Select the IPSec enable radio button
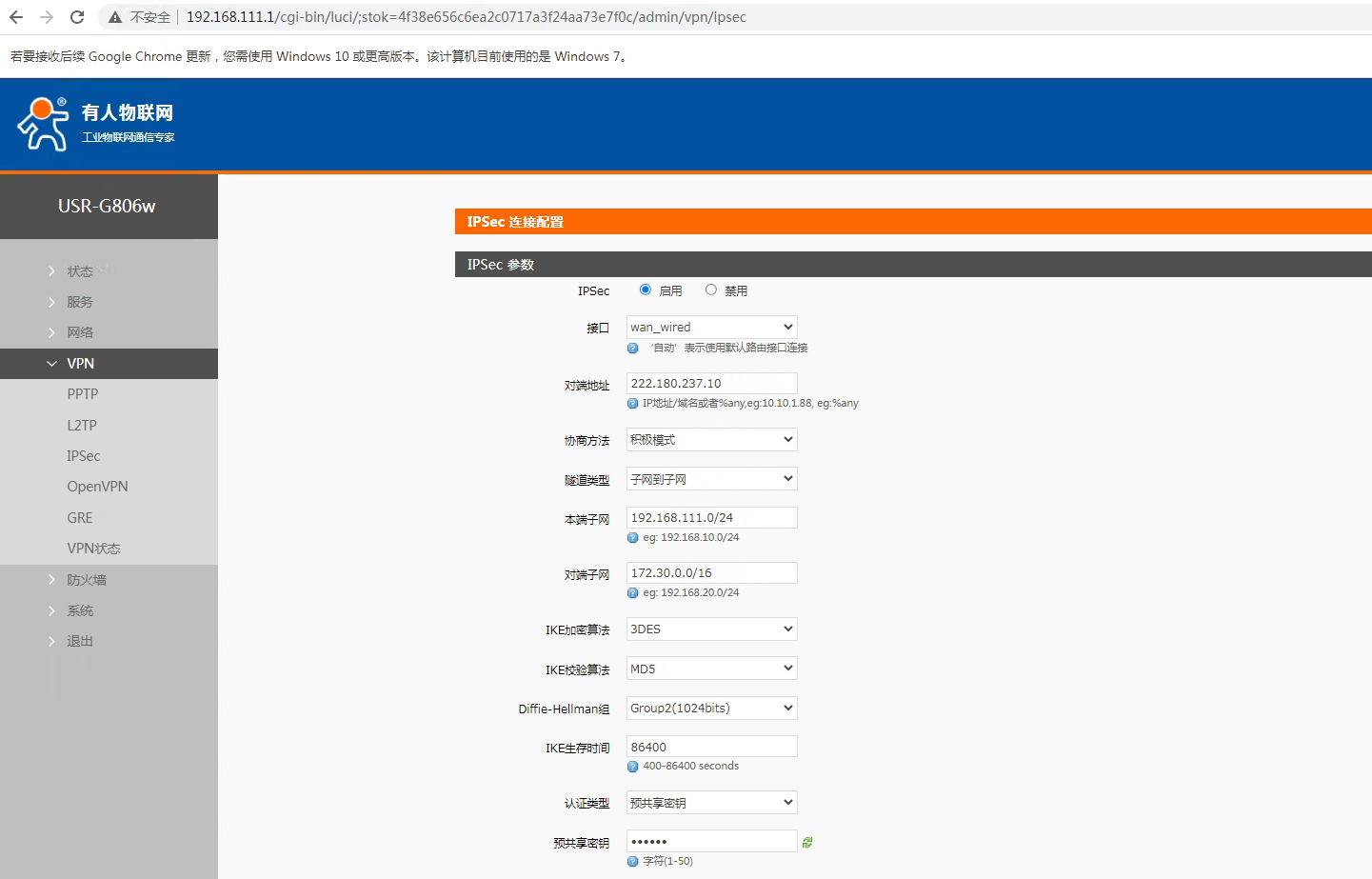The height and width of the screenshot is (879, 1372). pos(646,290)
